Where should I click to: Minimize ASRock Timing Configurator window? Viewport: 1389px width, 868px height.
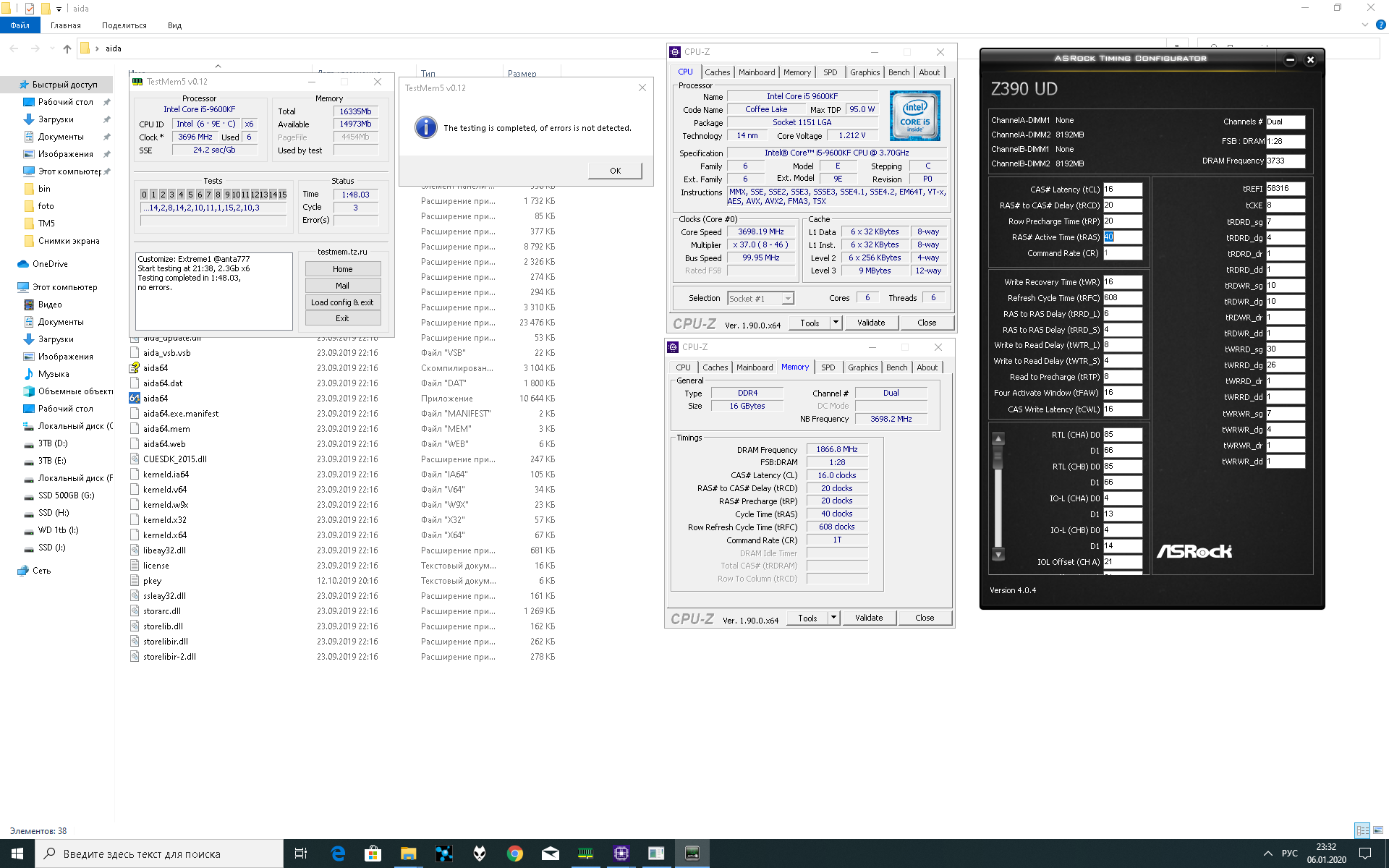tap(1290, 60)
